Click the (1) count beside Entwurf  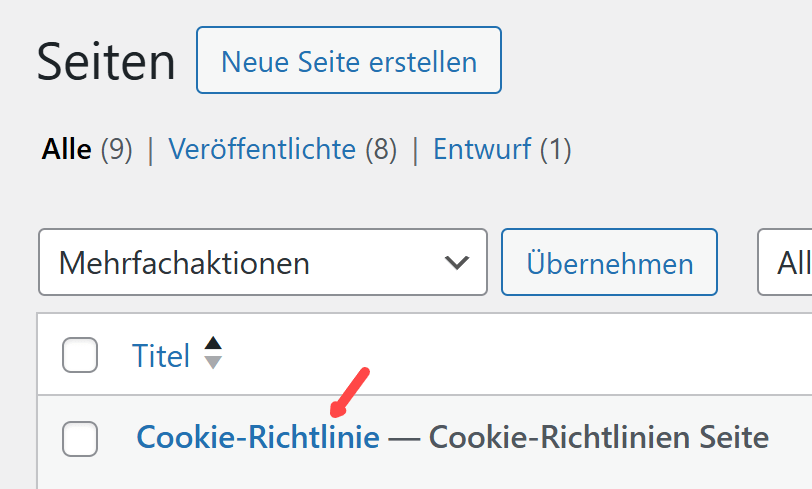pyautogui.click(x=555, y=150)
